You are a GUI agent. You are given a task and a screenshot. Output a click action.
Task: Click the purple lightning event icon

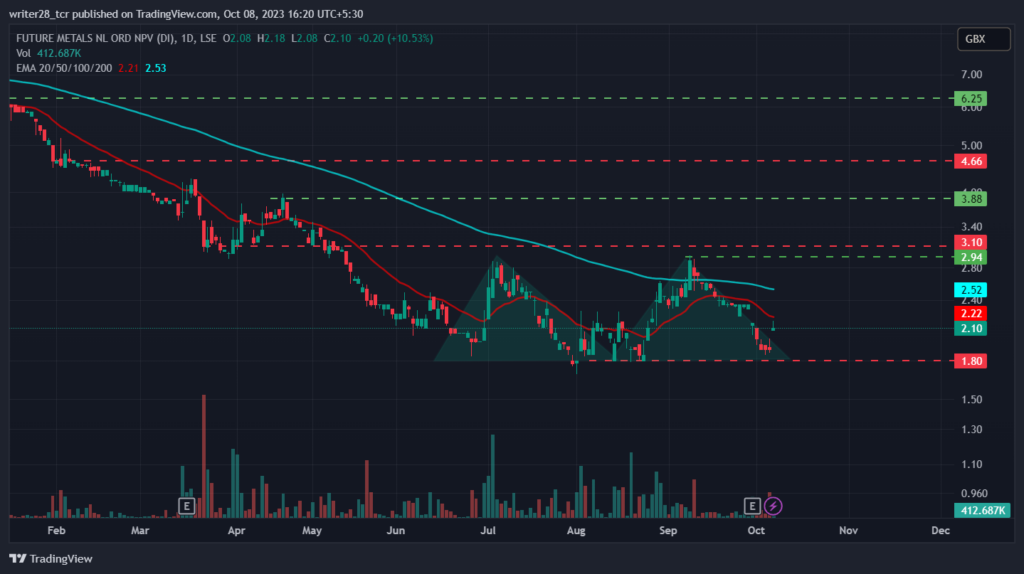point(773,506)
